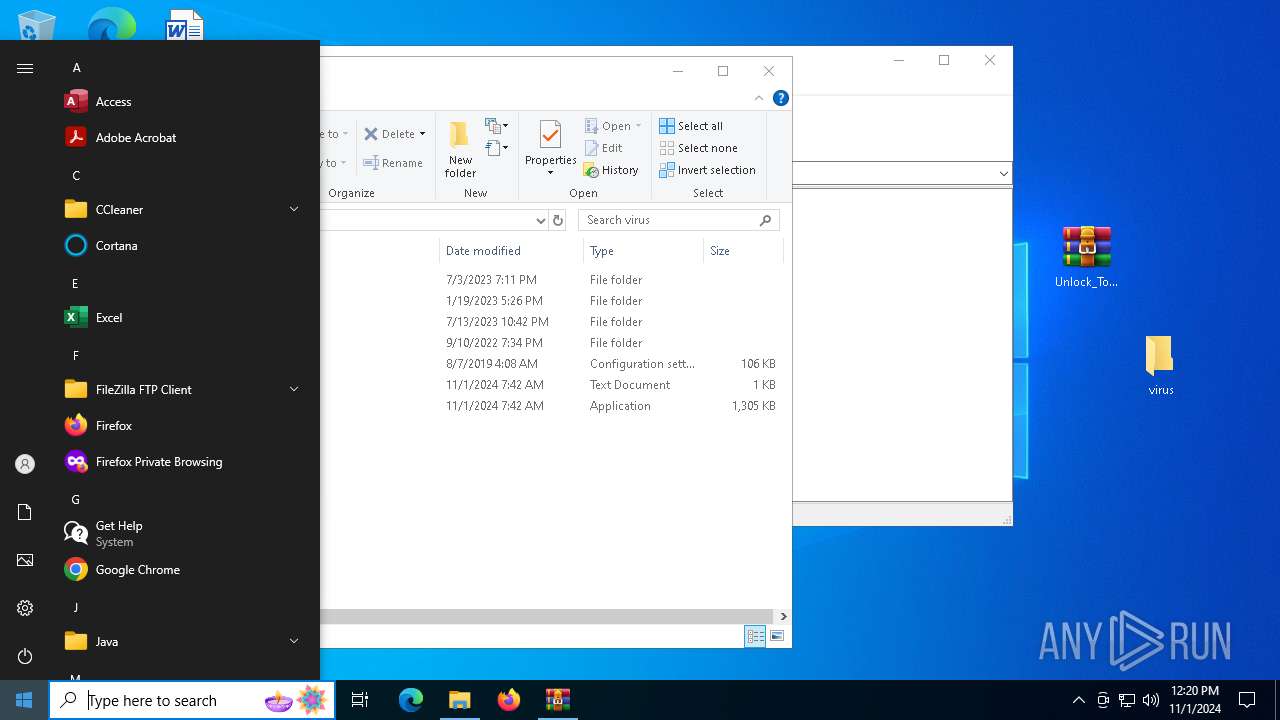Open the Delete dropdown arrow

(x=422, y=134)
